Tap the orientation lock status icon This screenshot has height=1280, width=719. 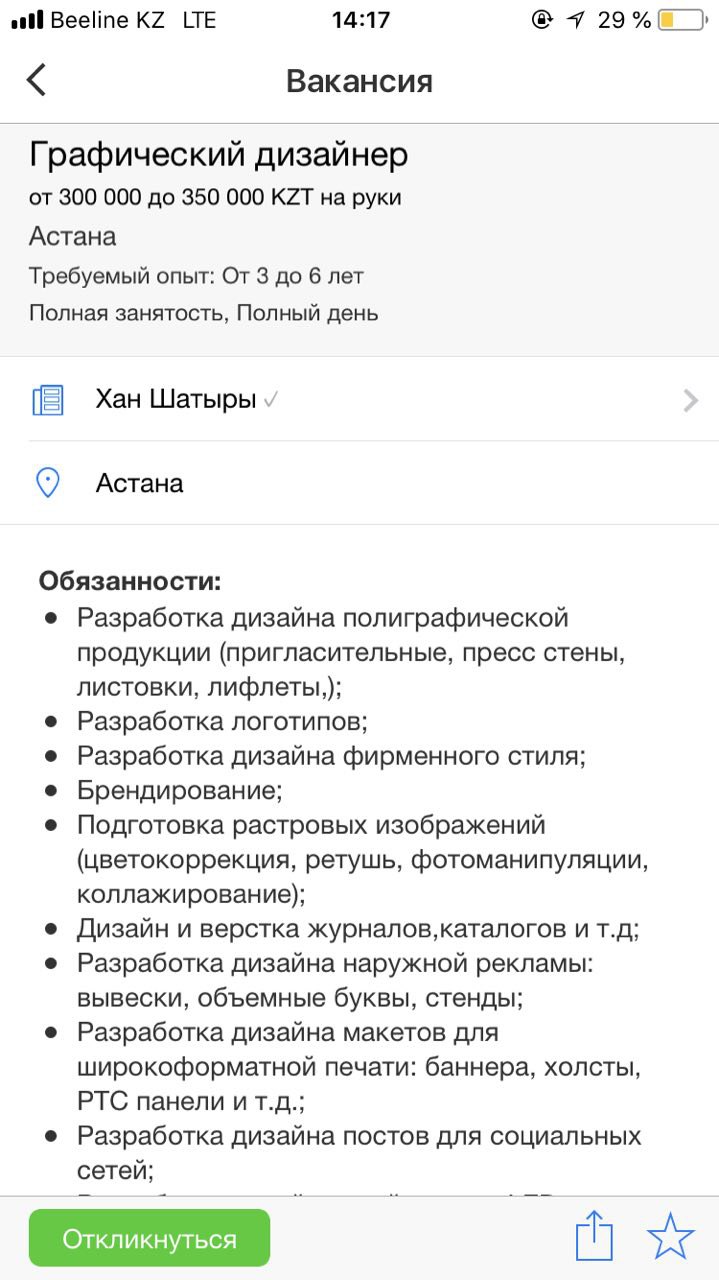point(542,20)
